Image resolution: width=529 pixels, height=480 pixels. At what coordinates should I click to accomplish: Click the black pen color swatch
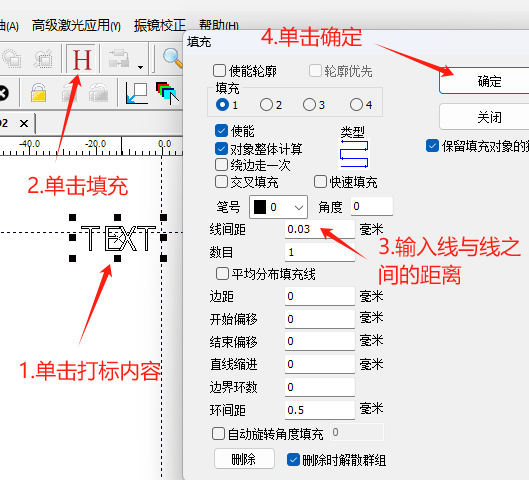tap(260, 207)
